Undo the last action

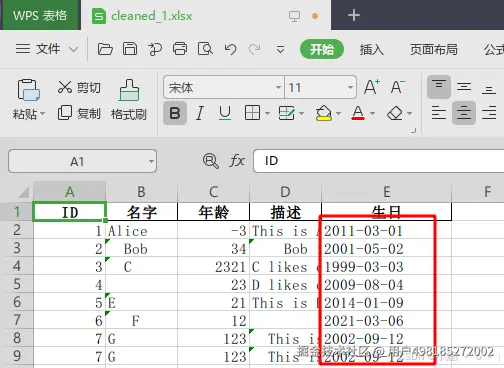[230, 49]
